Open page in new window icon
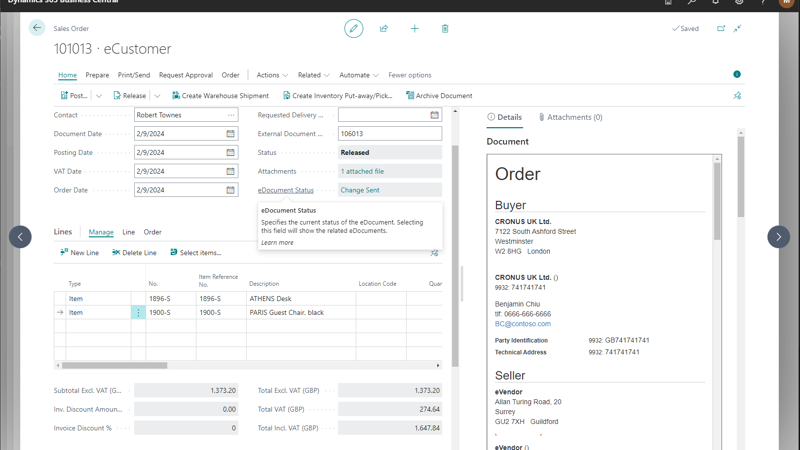 (721, 29)
